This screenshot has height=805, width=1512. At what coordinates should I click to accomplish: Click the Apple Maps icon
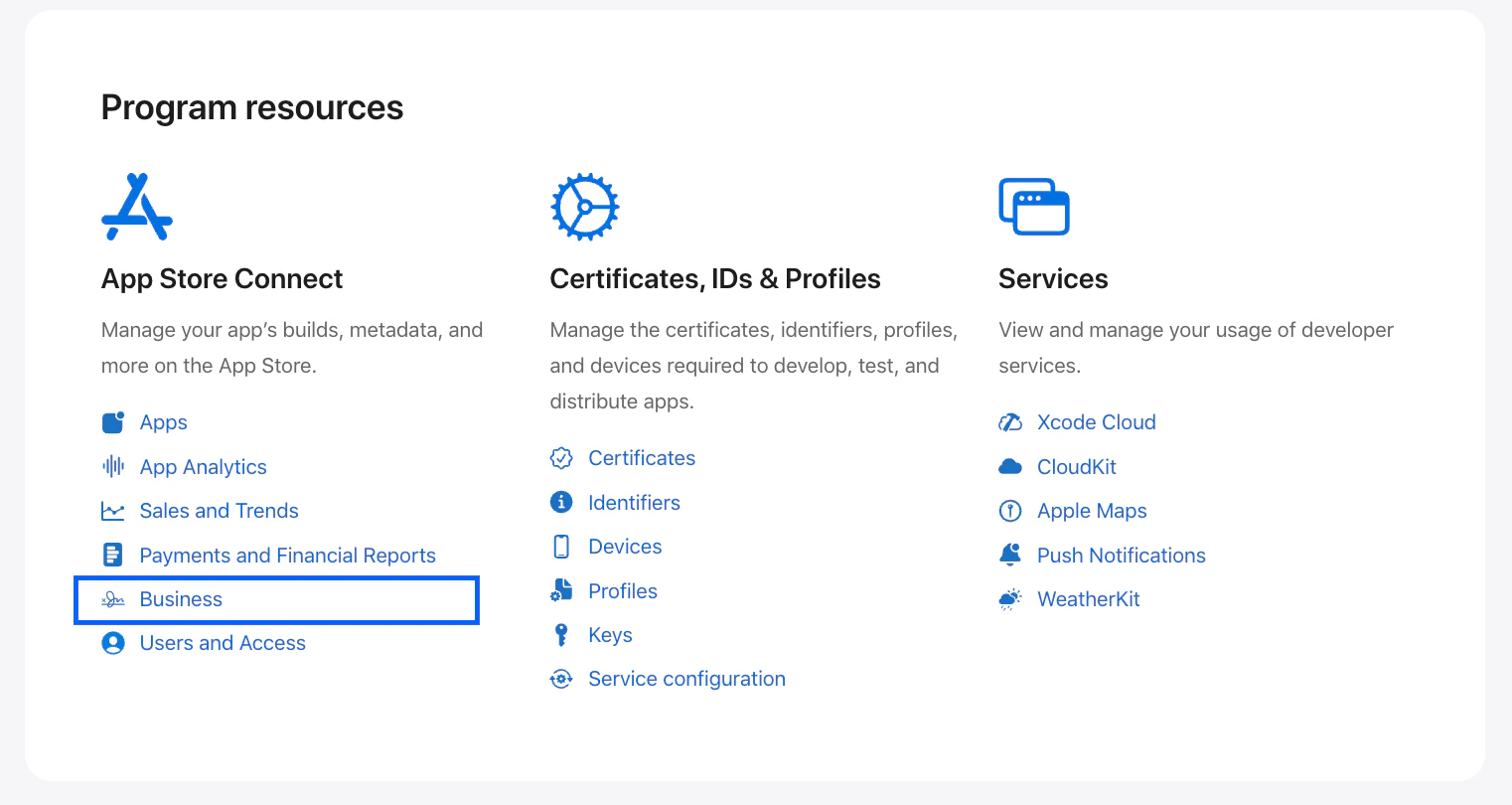pos(1010,510)
